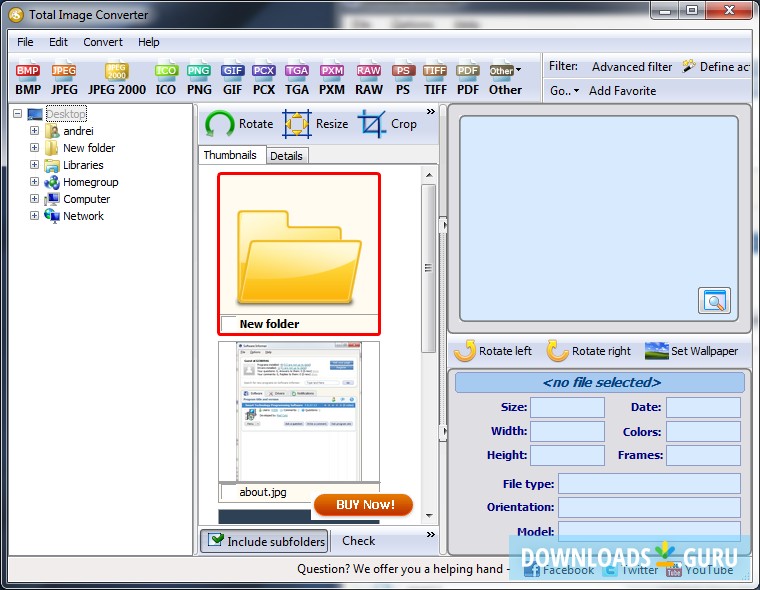The height and width of the screenshot is (590, 760).
Task: Convert to ICO format
Action: [166, 79]
